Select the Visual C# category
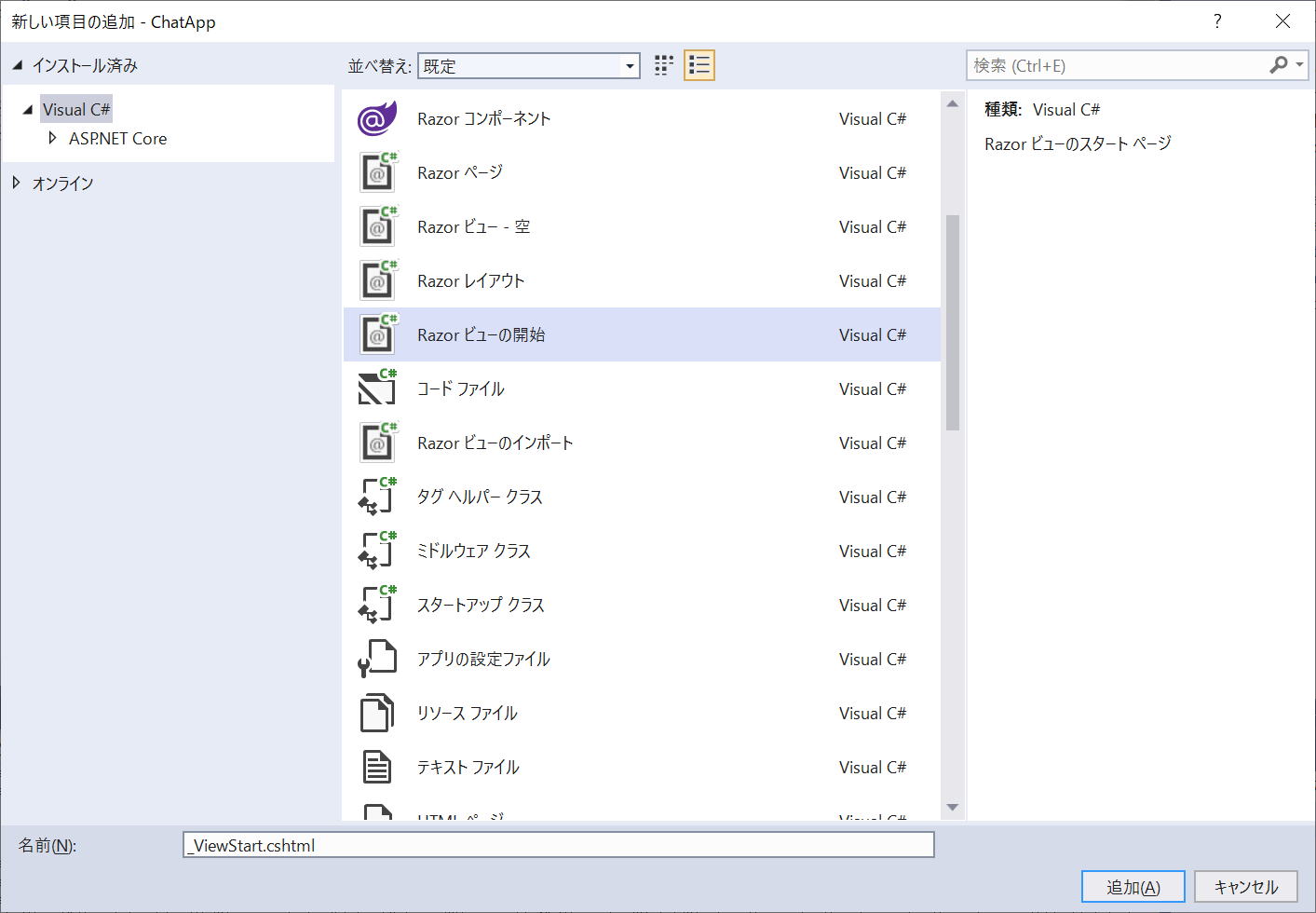The image size is (1316, 913). point(76,110)
